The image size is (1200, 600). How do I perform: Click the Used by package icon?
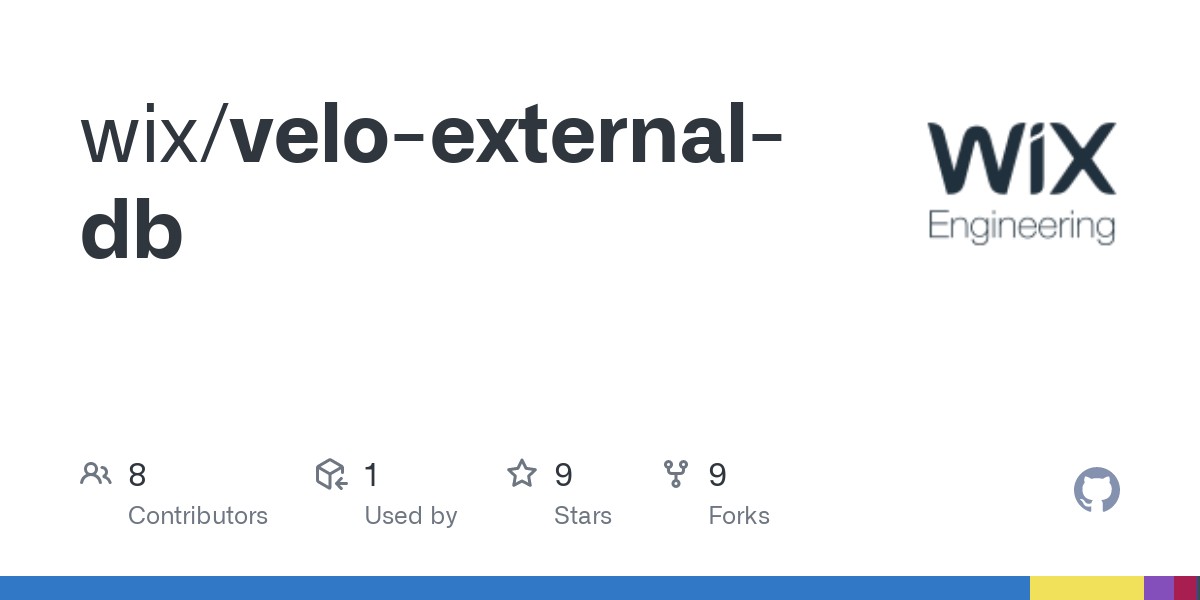(331, 474)
